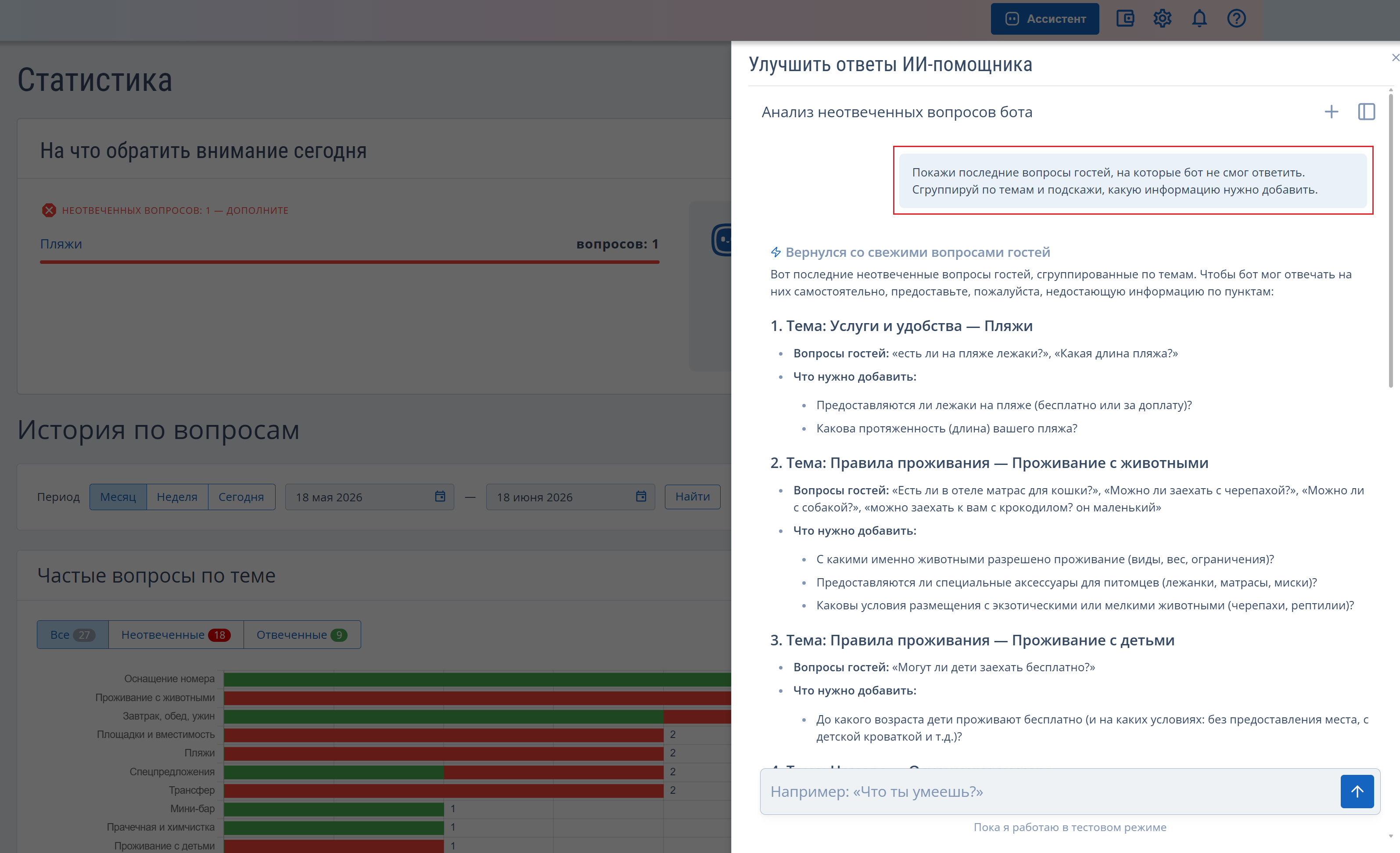Screen dimensions: 1400x853
Task: Click the 'Завтрак, обед, ужин' chart label
Action: pyautogui.click(x=169, y=716)
